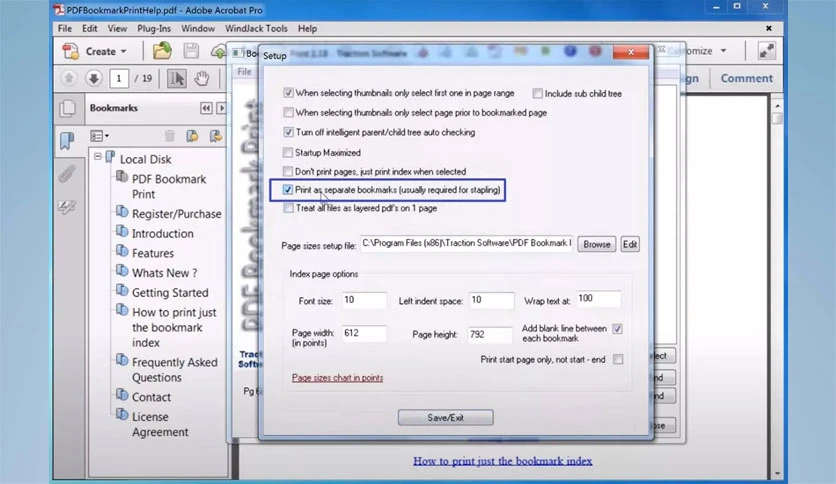The height and width of the screenshot is (484, 836).
Task: Click the new bookmark icon
Action: coord(192,136)
